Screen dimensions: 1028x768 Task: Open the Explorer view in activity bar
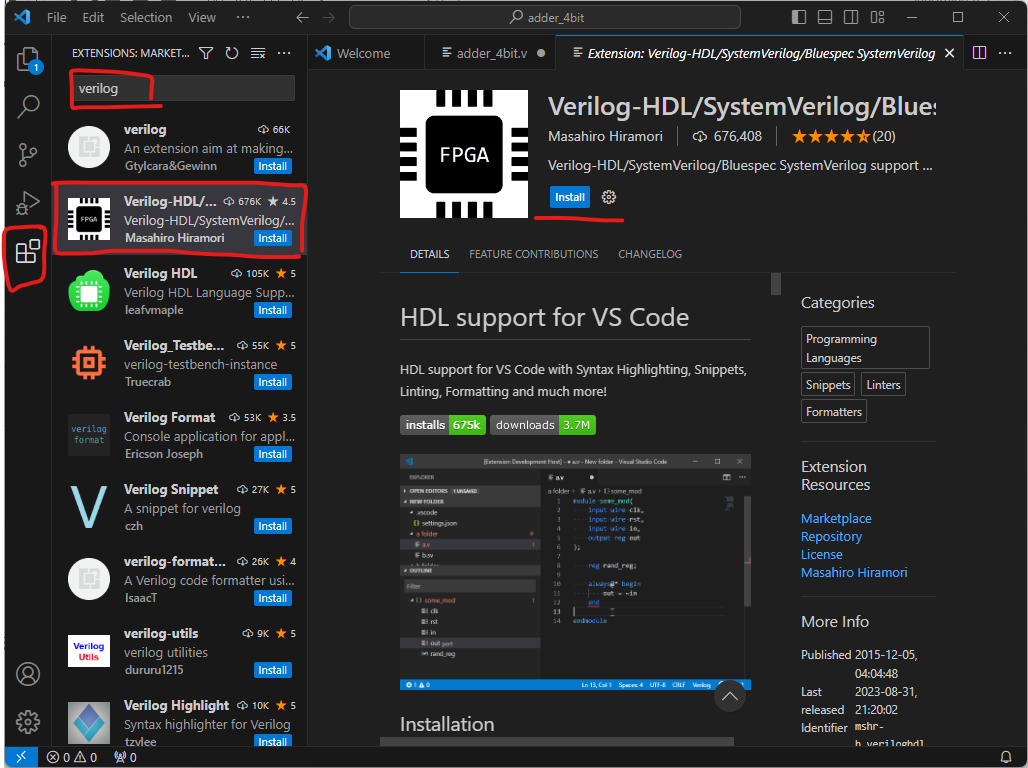[x=28, y=59]
